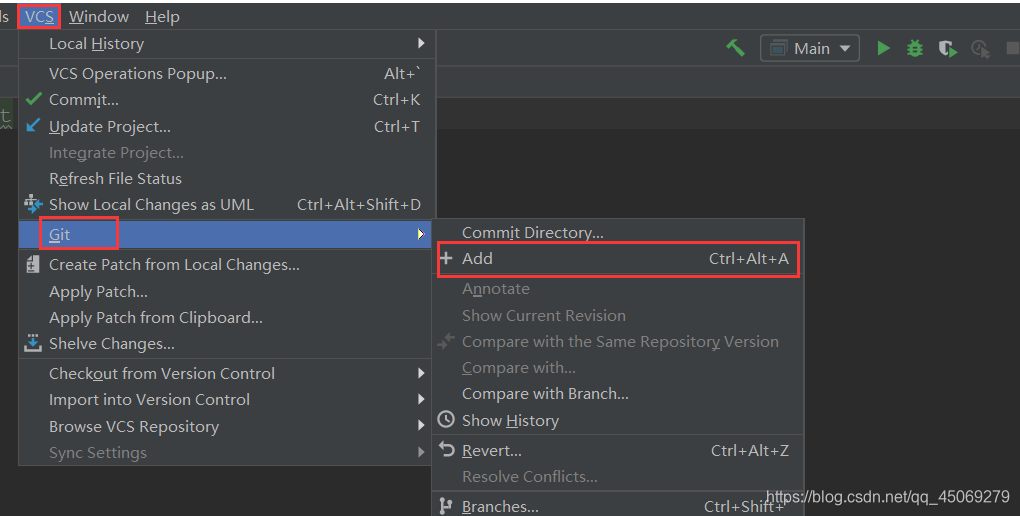Screen dimensions: 1020x516
Task: Choose Add in the Git submenu
Action: pyautogui.click(x=618, y=259)
